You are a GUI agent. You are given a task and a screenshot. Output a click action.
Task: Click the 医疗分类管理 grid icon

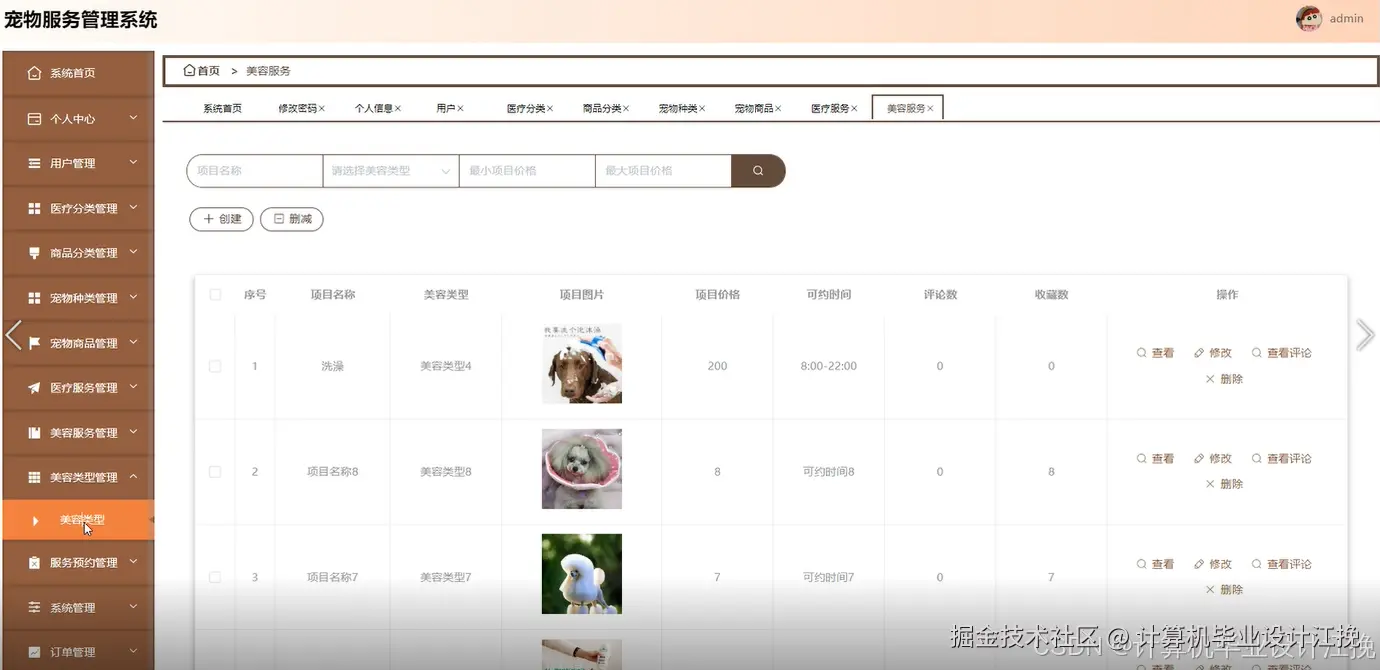click(x=34, y=209)
